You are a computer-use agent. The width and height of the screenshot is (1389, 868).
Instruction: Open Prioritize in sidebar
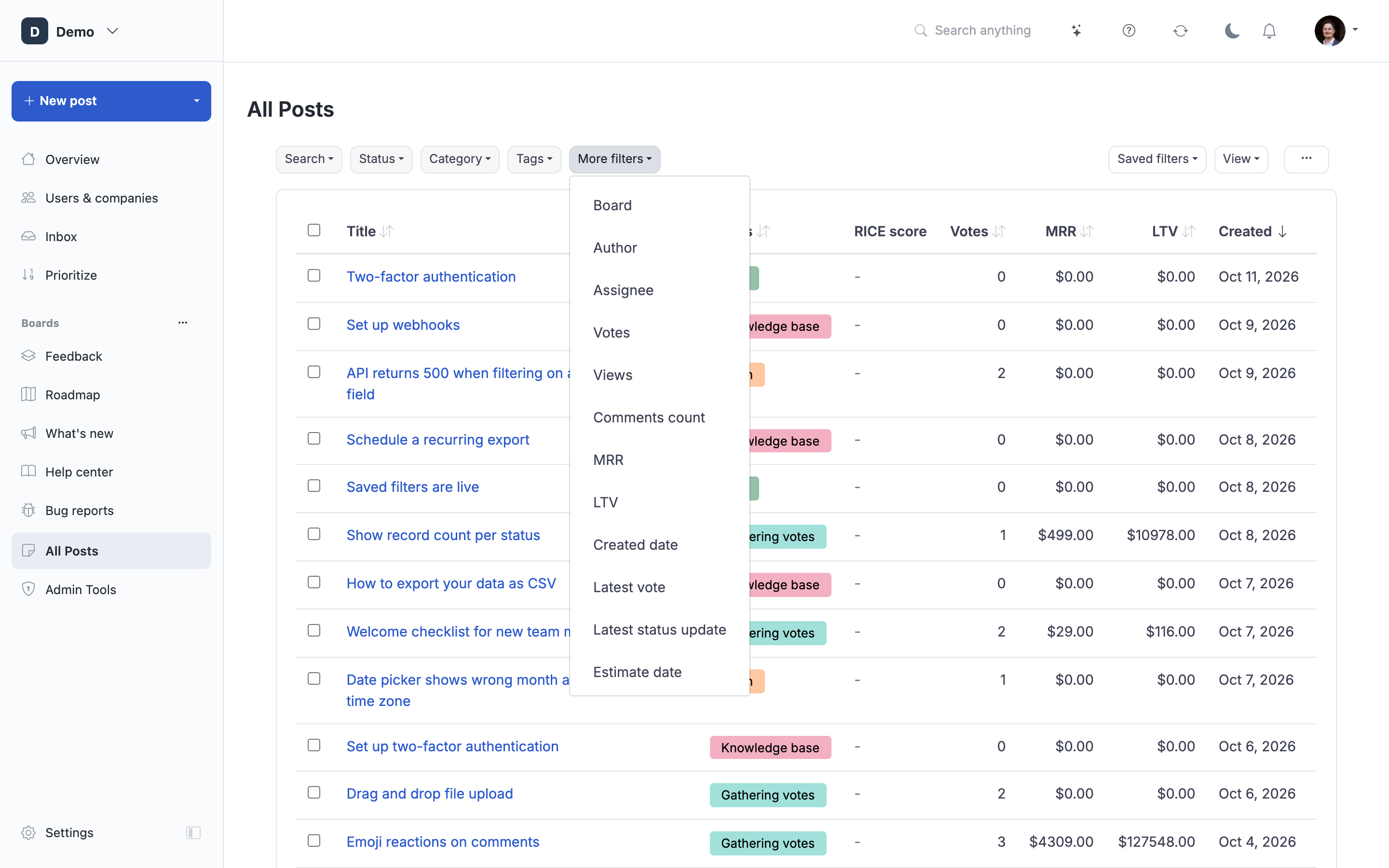[111, 275]
